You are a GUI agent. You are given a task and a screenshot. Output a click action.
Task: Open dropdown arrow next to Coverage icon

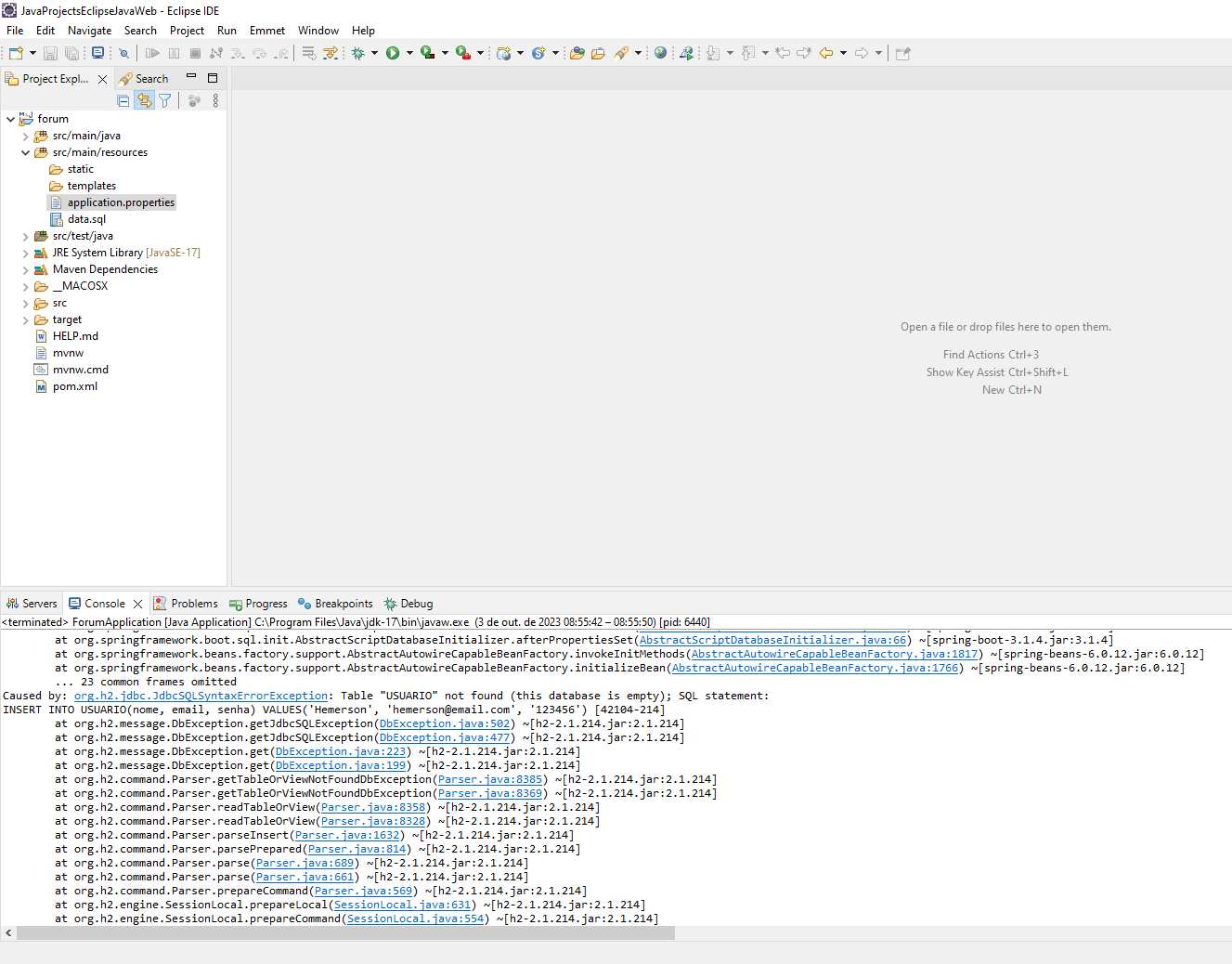point(445,53)
